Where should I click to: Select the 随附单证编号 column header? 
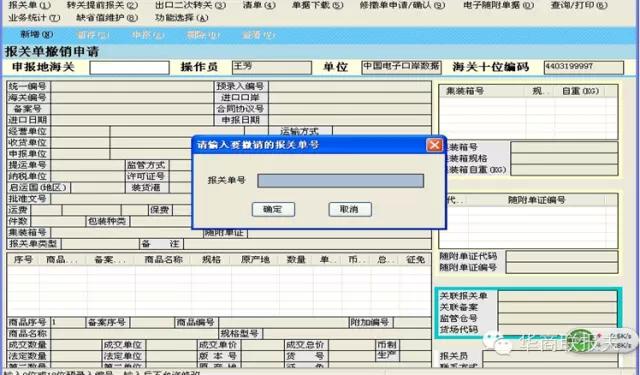pos(536,200)
